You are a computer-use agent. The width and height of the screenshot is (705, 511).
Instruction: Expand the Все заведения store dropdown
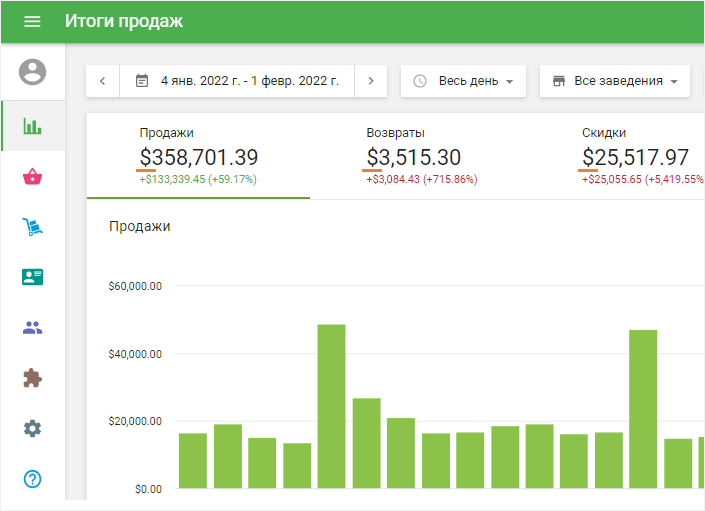click(x=614, y=81)
